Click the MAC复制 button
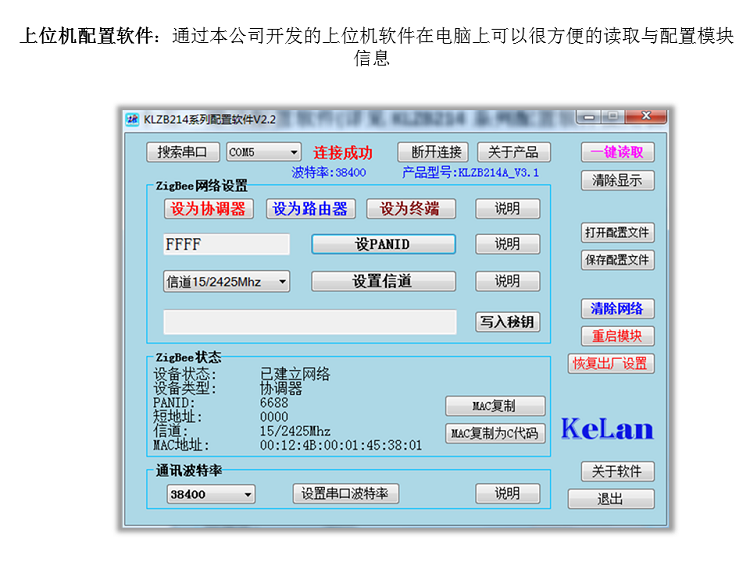This screenshot has width=750, height=562. point(495,406)
